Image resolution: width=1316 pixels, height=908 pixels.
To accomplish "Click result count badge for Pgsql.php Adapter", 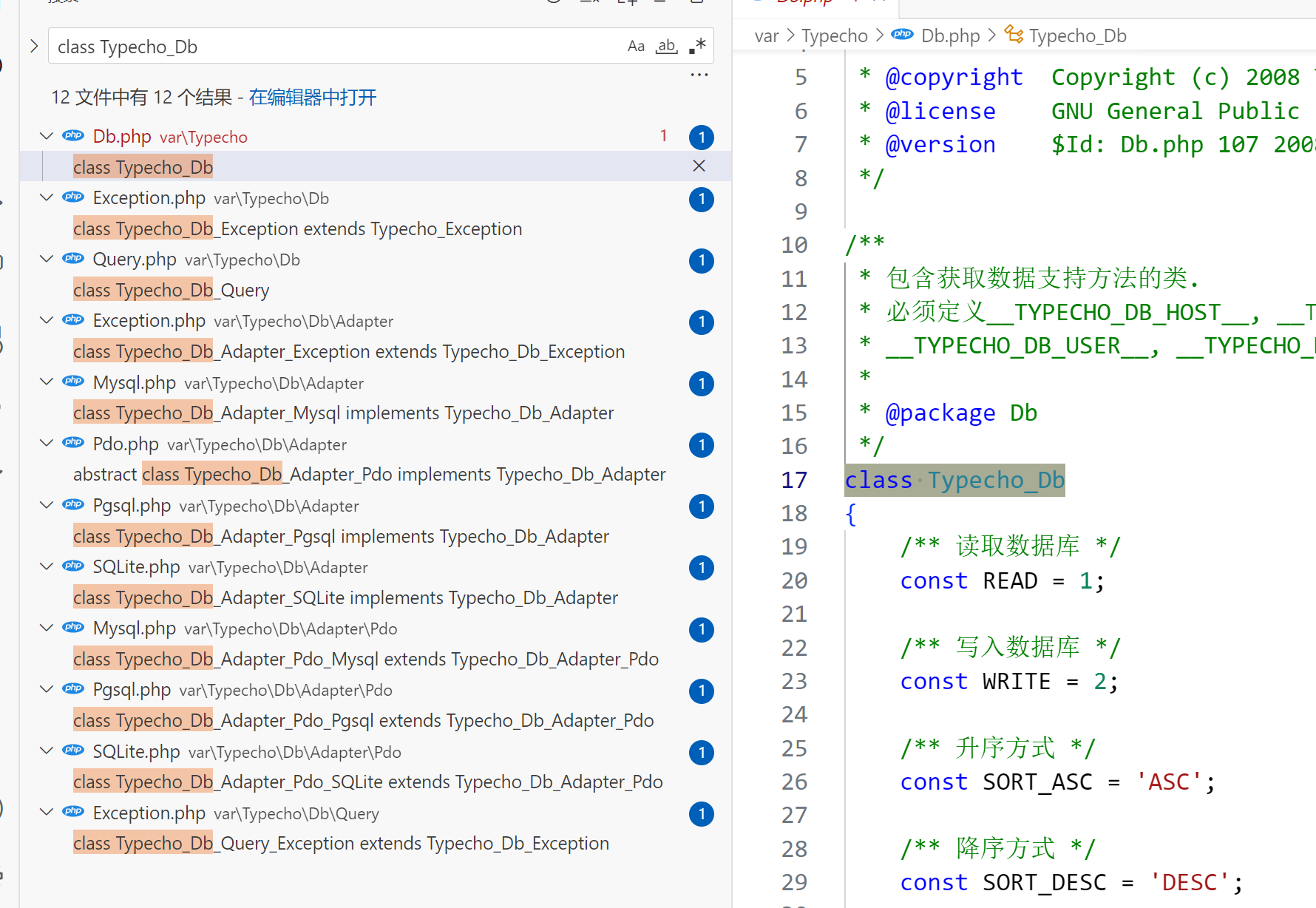I will coord(701,506).
